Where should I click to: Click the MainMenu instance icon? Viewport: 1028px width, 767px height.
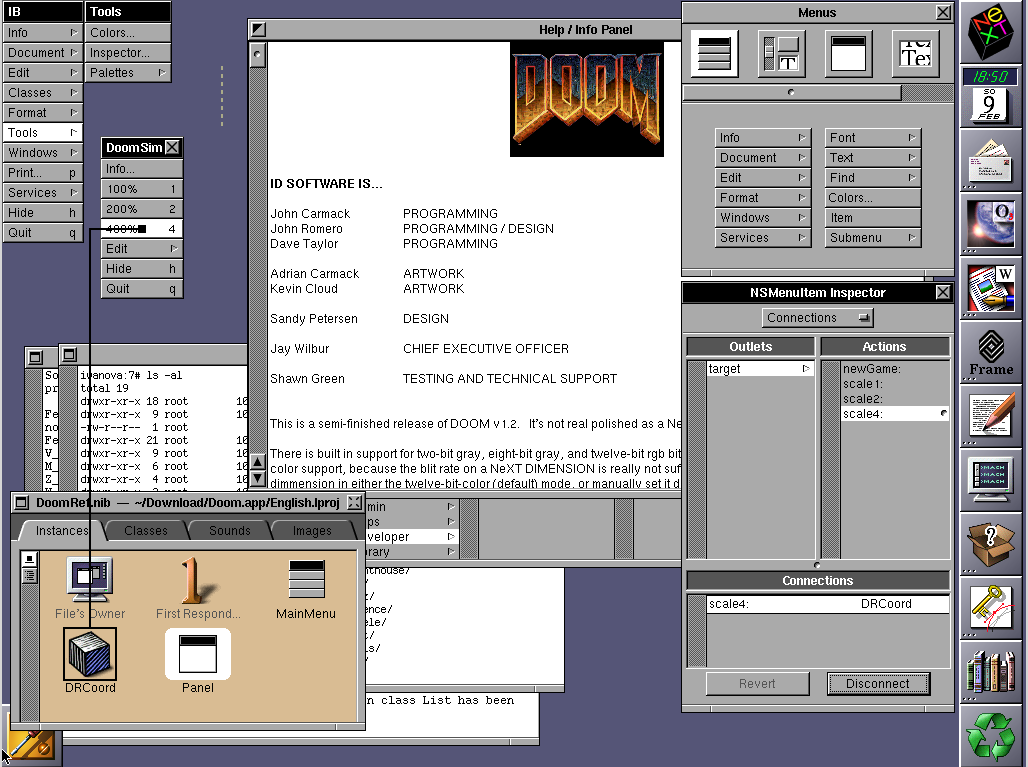(x=306, y=581)
